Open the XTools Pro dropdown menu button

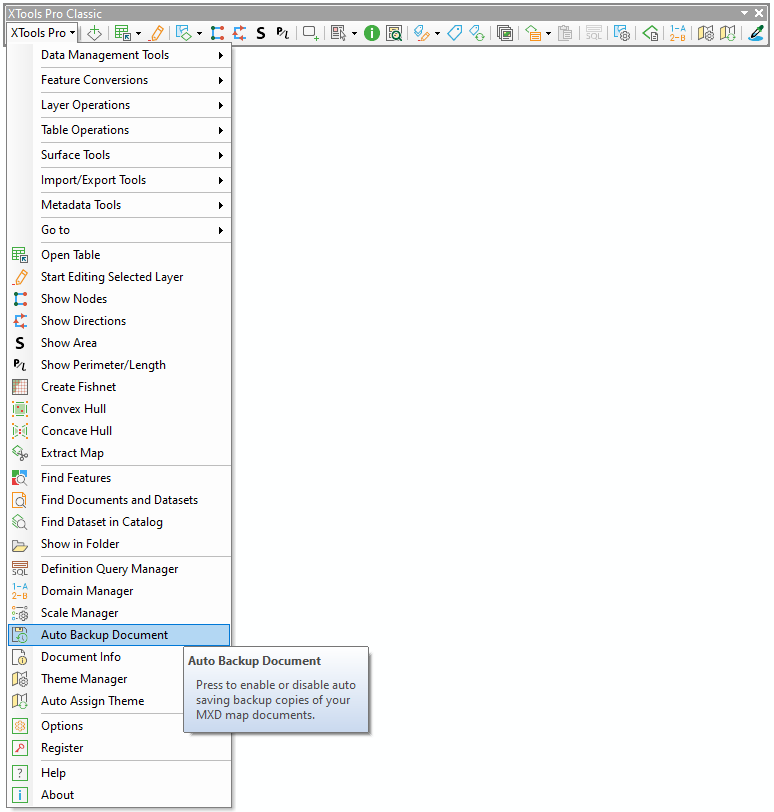(43, 33)
